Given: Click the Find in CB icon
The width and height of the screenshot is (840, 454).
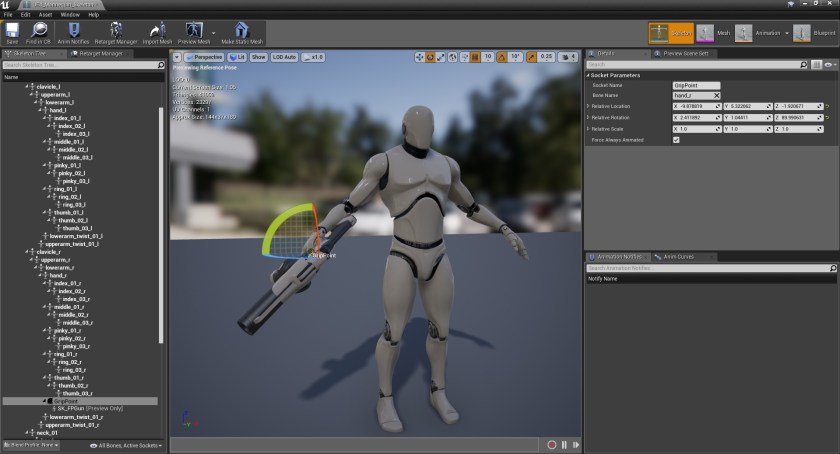Looking at the screenshot, I should (40, 32).
